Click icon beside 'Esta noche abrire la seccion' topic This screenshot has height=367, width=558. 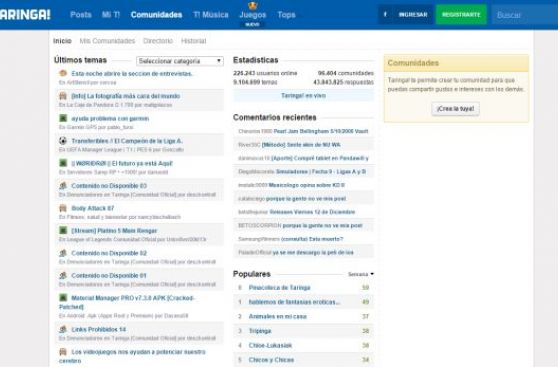[63, 73]
